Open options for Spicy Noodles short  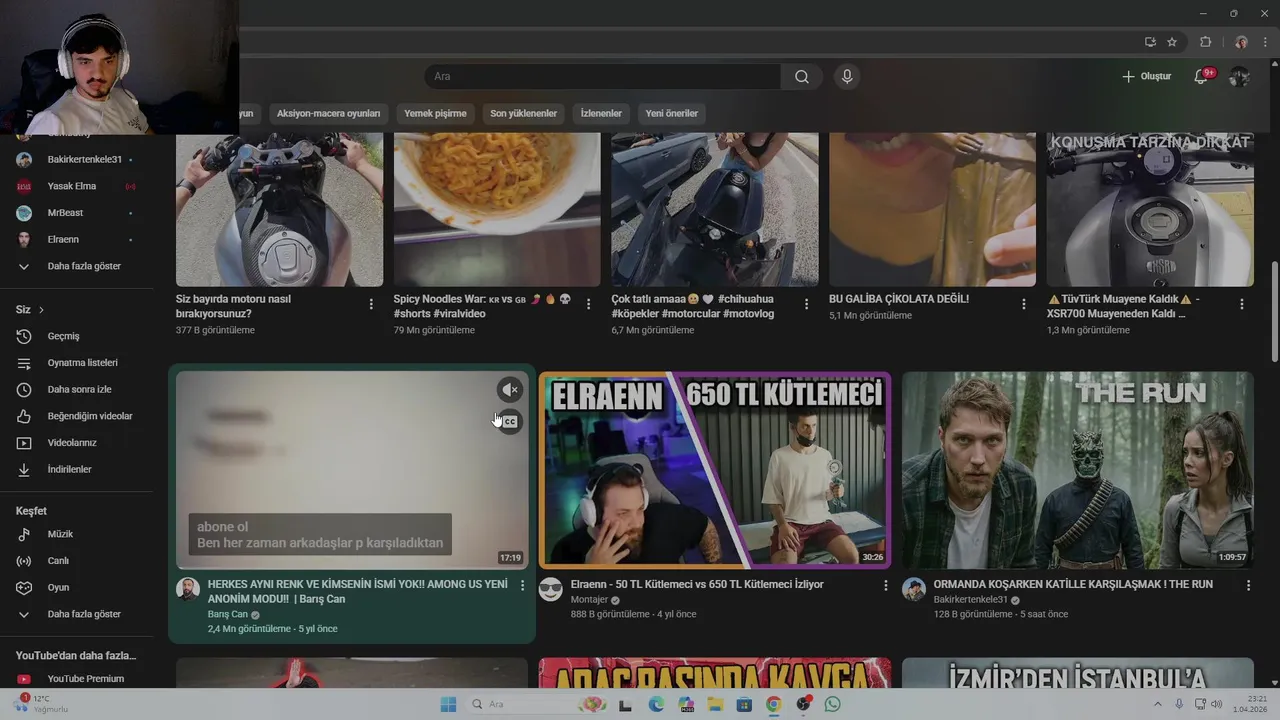pyautogui.click(x=589, y=304)
